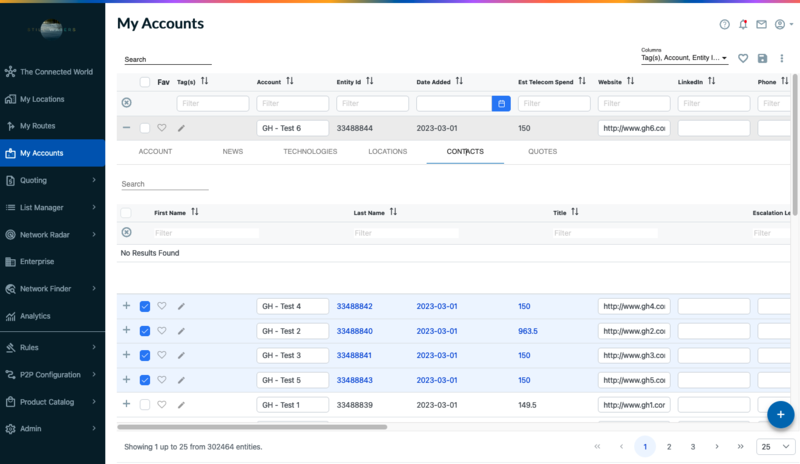Open the Columns dropdown selector

(x=684, y=59)
